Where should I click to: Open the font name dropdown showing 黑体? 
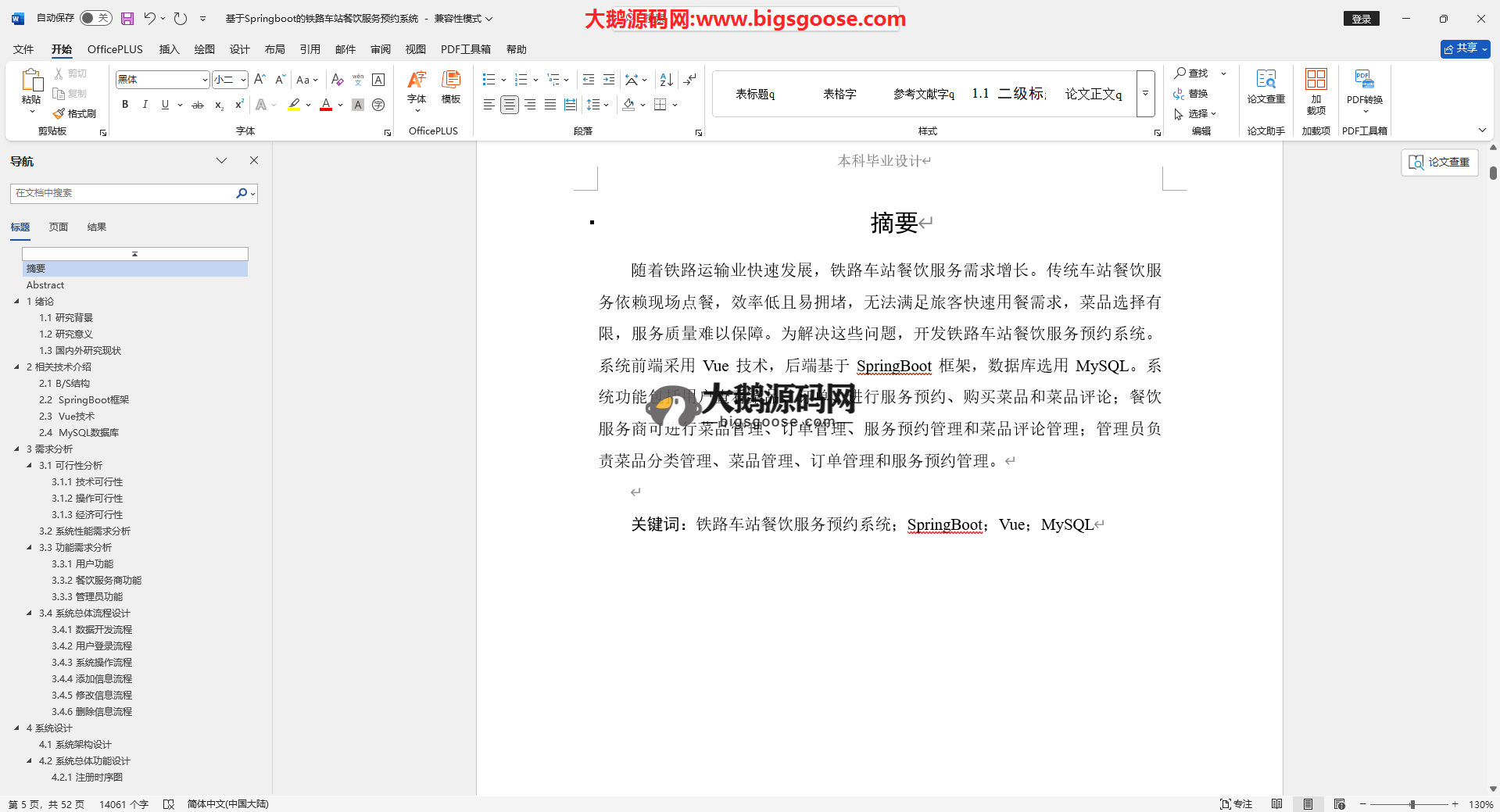pyautogui.click(x=205, y=80)
